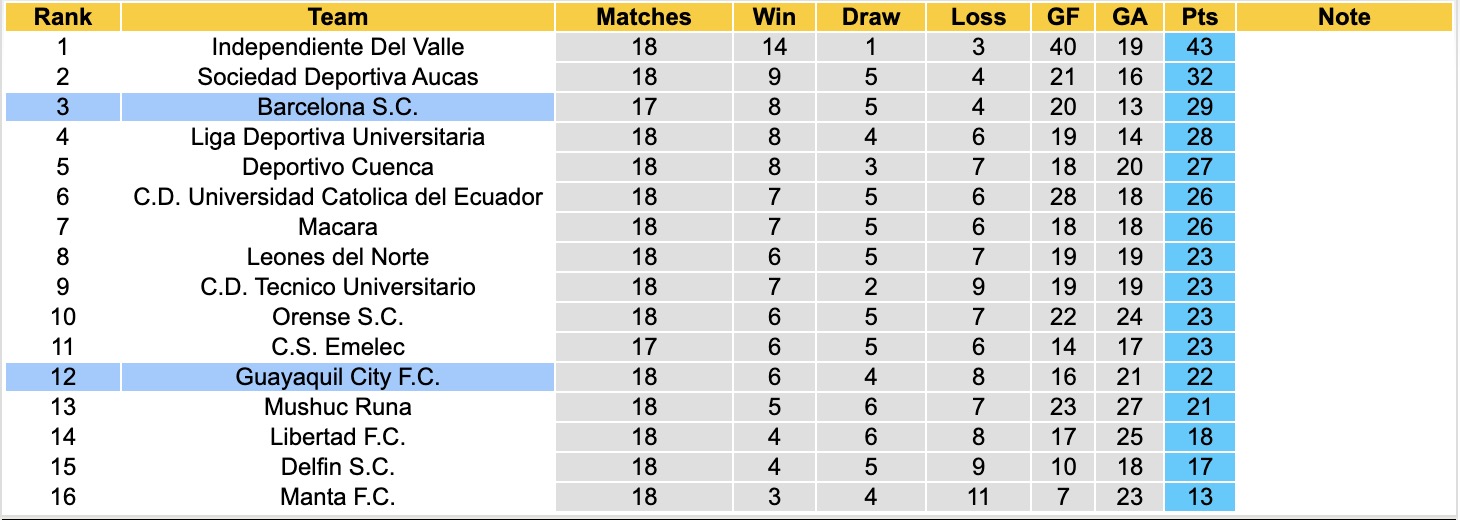This screenshot has height=520, width=1460.
Task: Click the Draw column header
Action: tap(870, 17)
